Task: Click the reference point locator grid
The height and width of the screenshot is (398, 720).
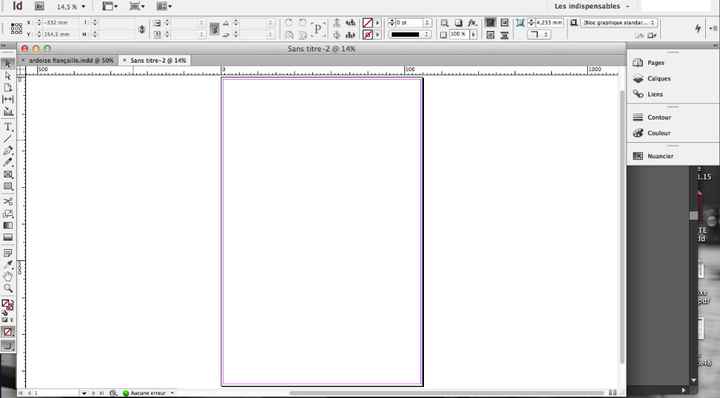Action: (17, 28)
